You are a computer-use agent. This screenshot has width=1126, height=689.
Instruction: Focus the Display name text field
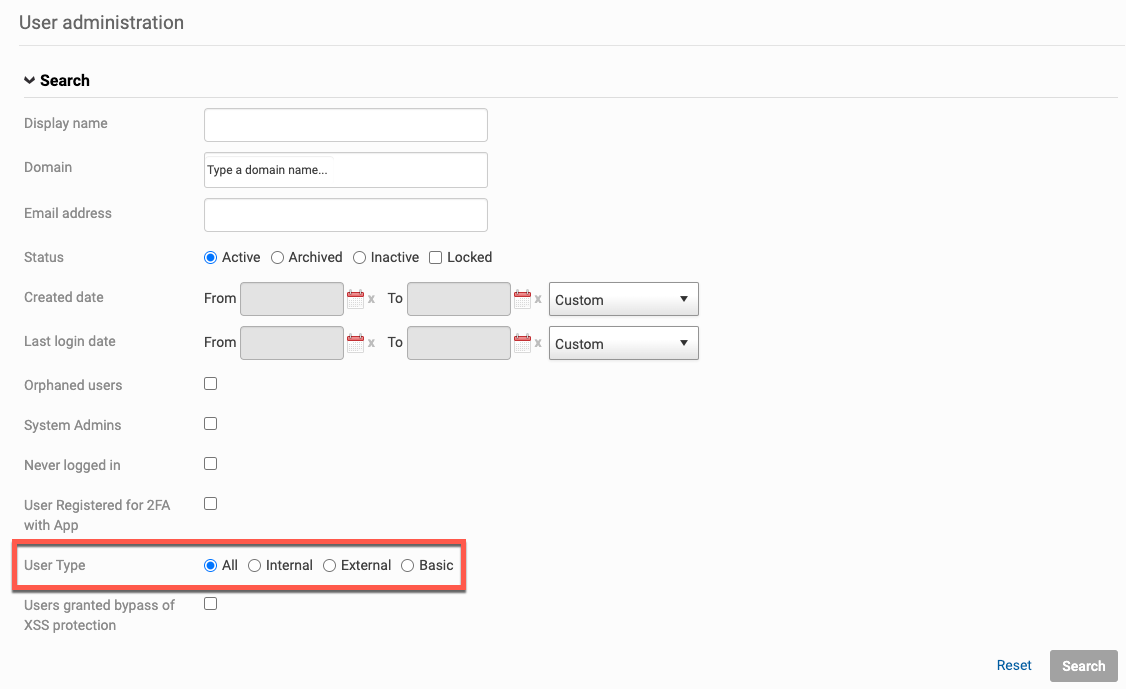[345, 125]
